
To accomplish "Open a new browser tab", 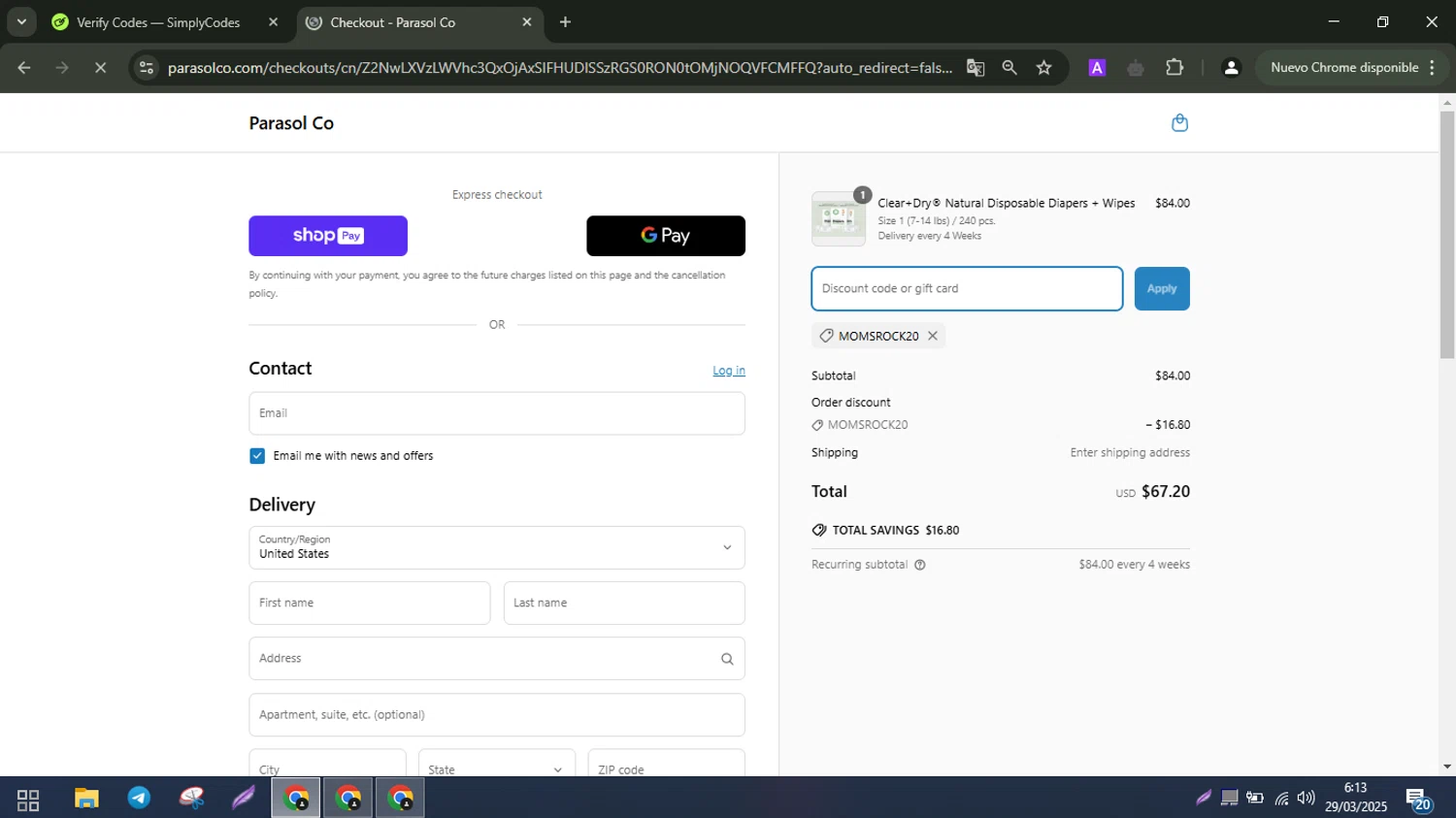I will pyautogui.click(x=565, y=21).
